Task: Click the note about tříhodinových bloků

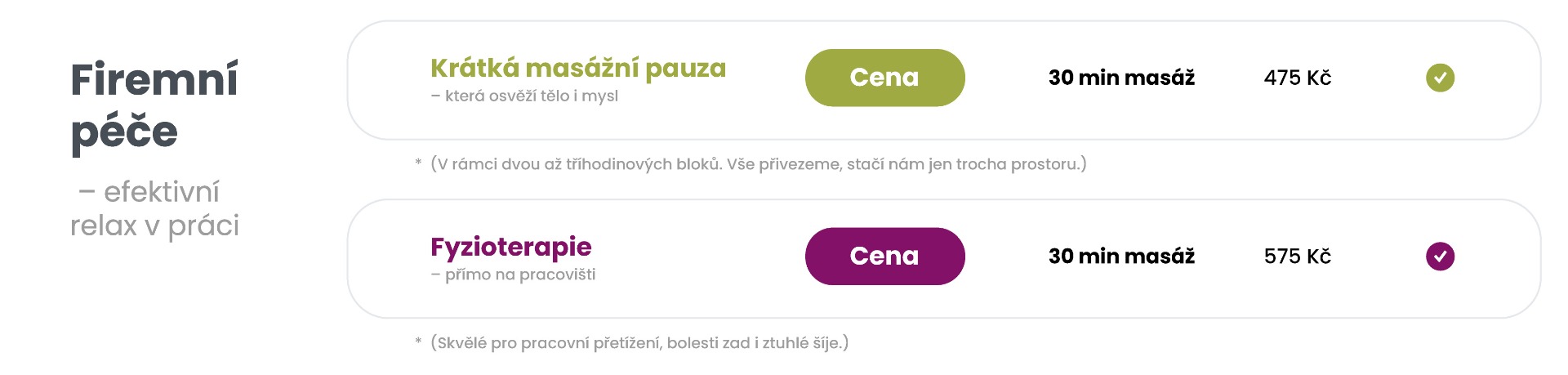Action: (759, 164)
